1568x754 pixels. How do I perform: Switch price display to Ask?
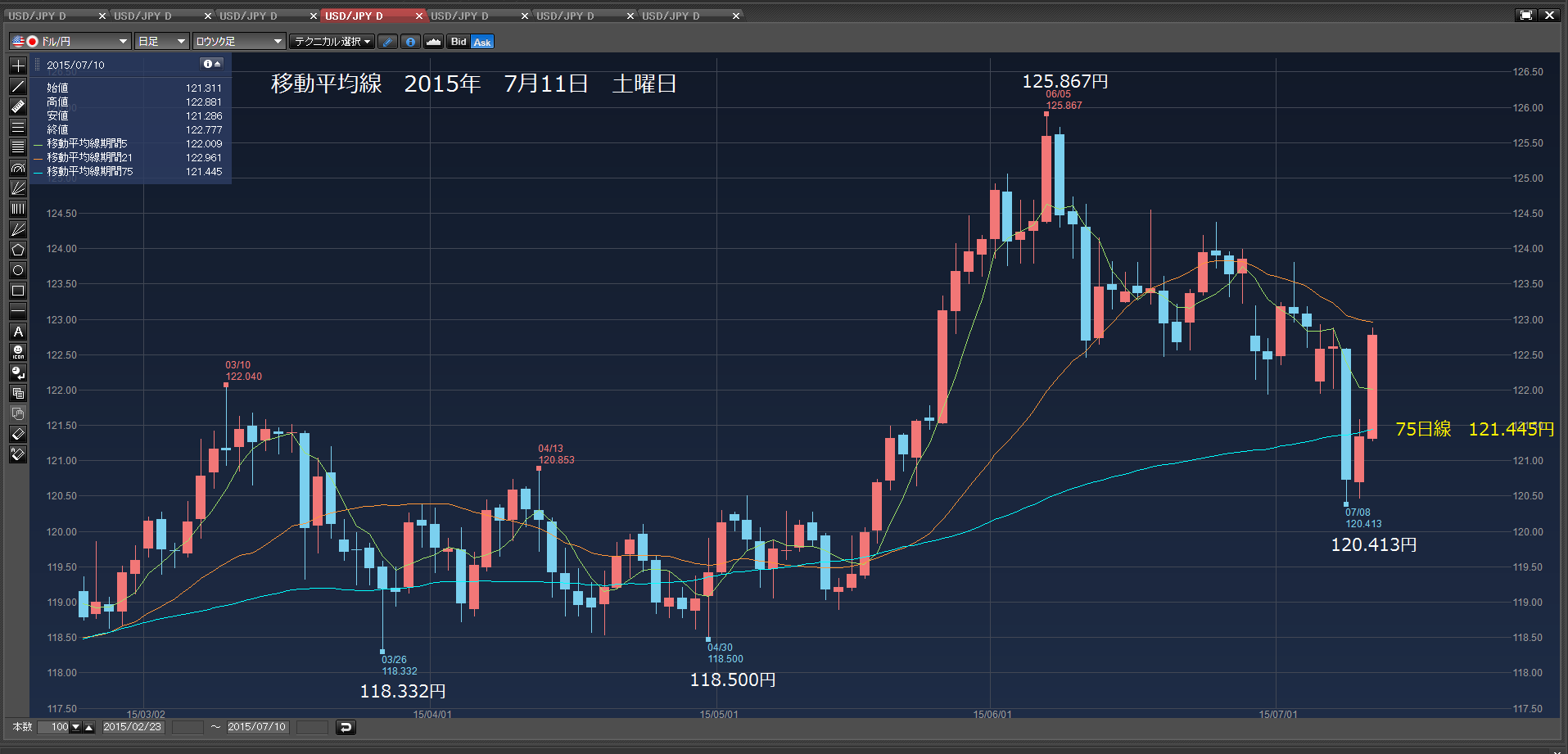[x=482, y=42]
